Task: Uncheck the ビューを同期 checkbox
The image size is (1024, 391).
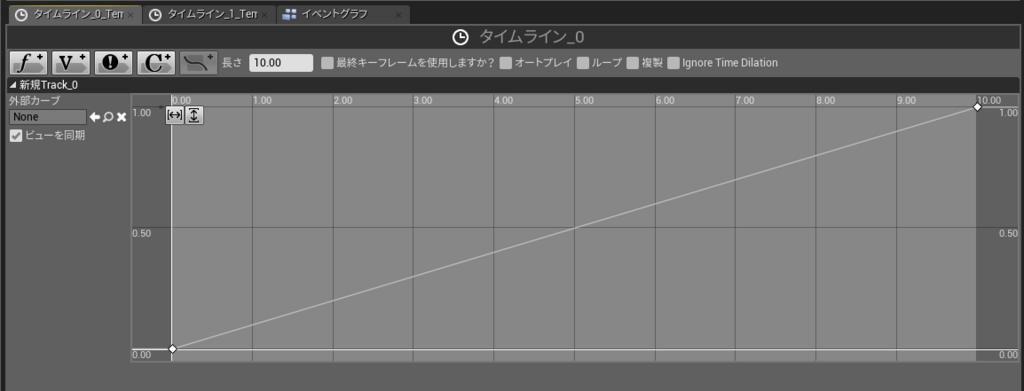Action: click(x=16, y=136)
